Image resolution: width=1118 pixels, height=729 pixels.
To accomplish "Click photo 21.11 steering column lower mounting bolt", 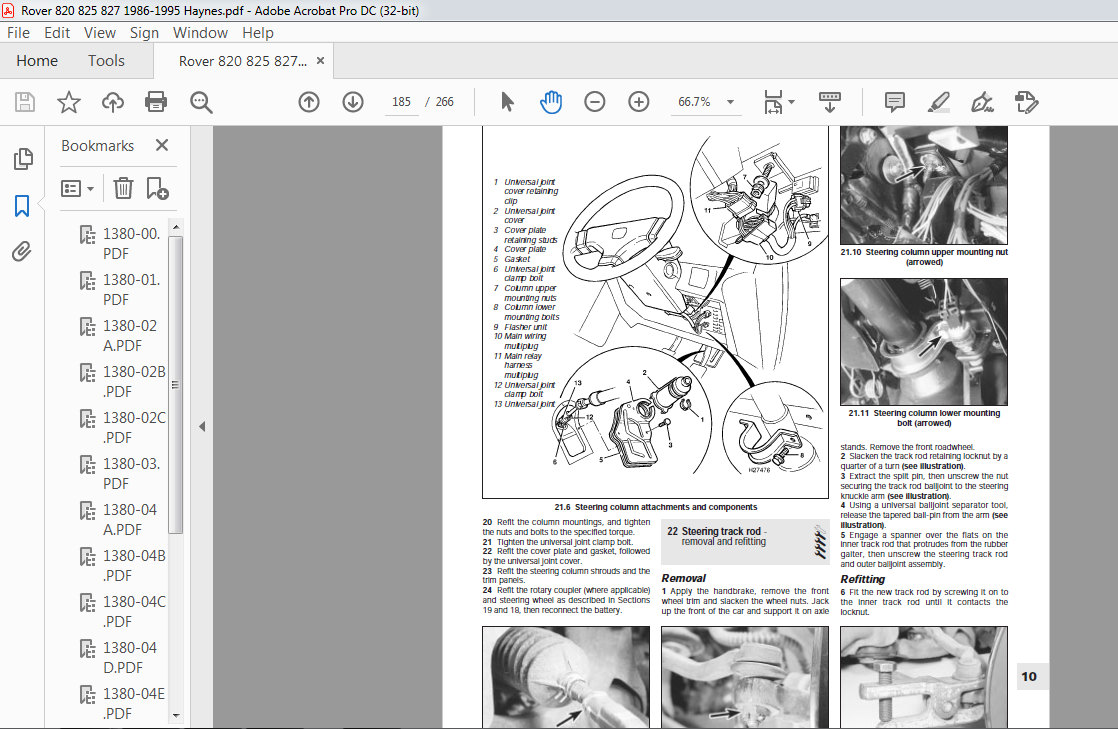I will click(923, 342).
